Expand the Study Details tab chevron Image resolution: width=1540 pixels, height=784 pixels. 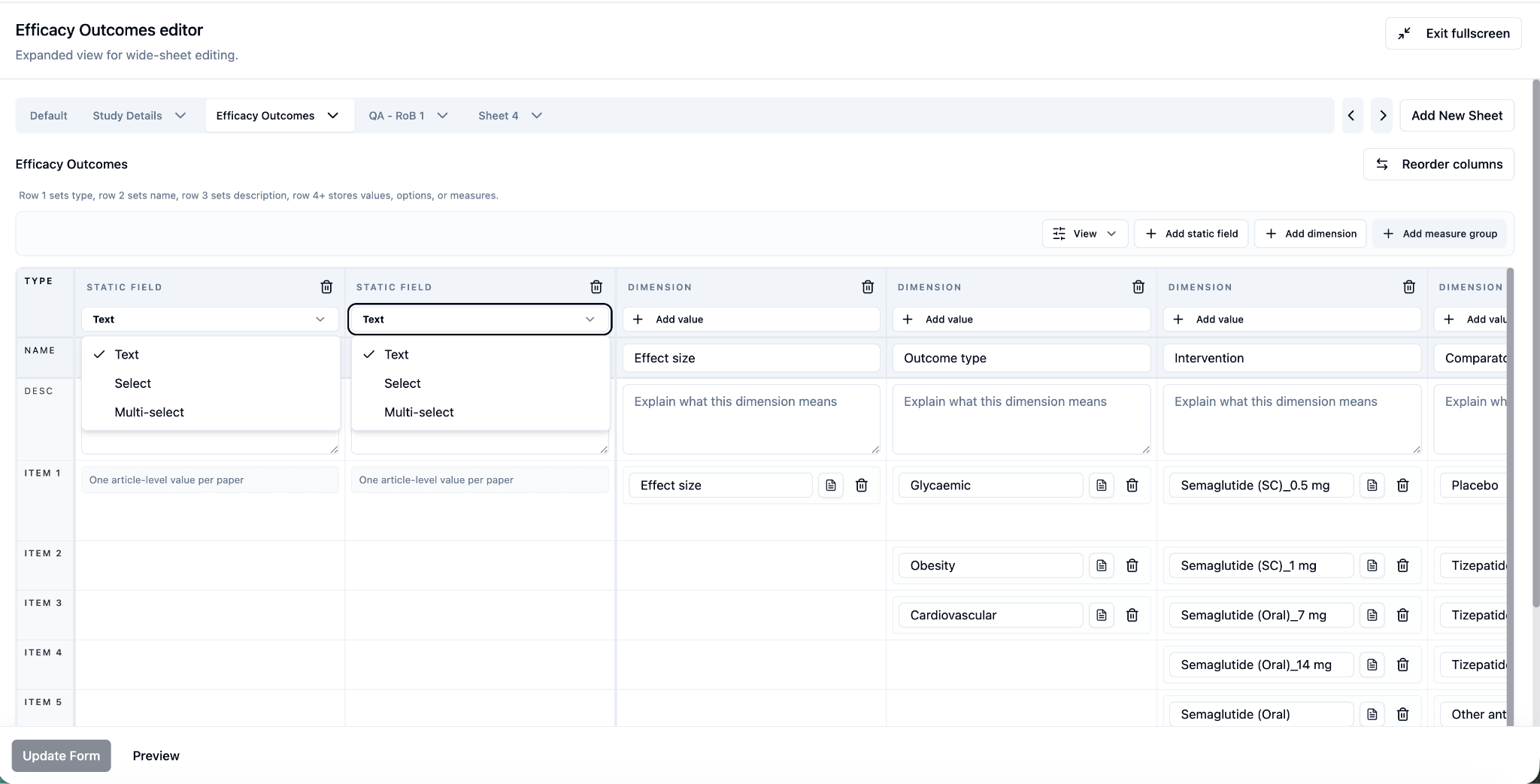[x=180, y=116]
